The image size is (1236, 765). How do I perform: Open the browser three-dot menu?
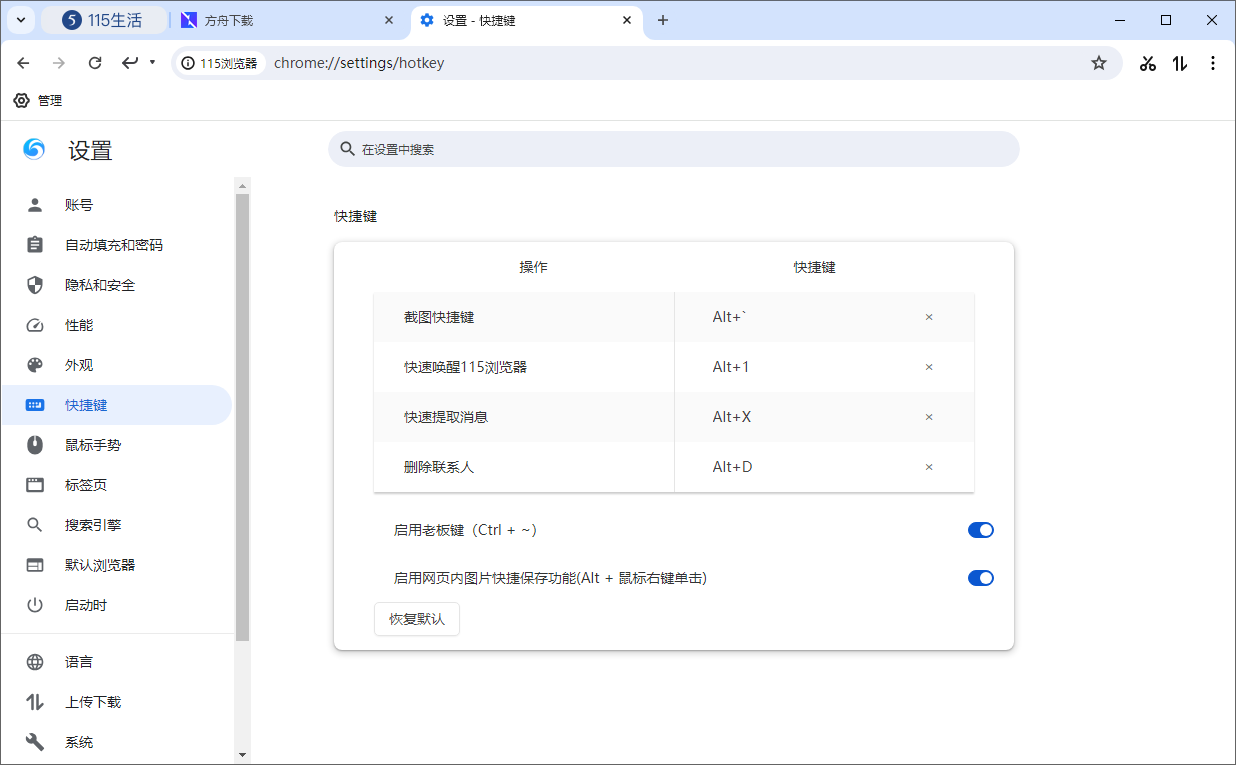click(x=1212, y=62)
